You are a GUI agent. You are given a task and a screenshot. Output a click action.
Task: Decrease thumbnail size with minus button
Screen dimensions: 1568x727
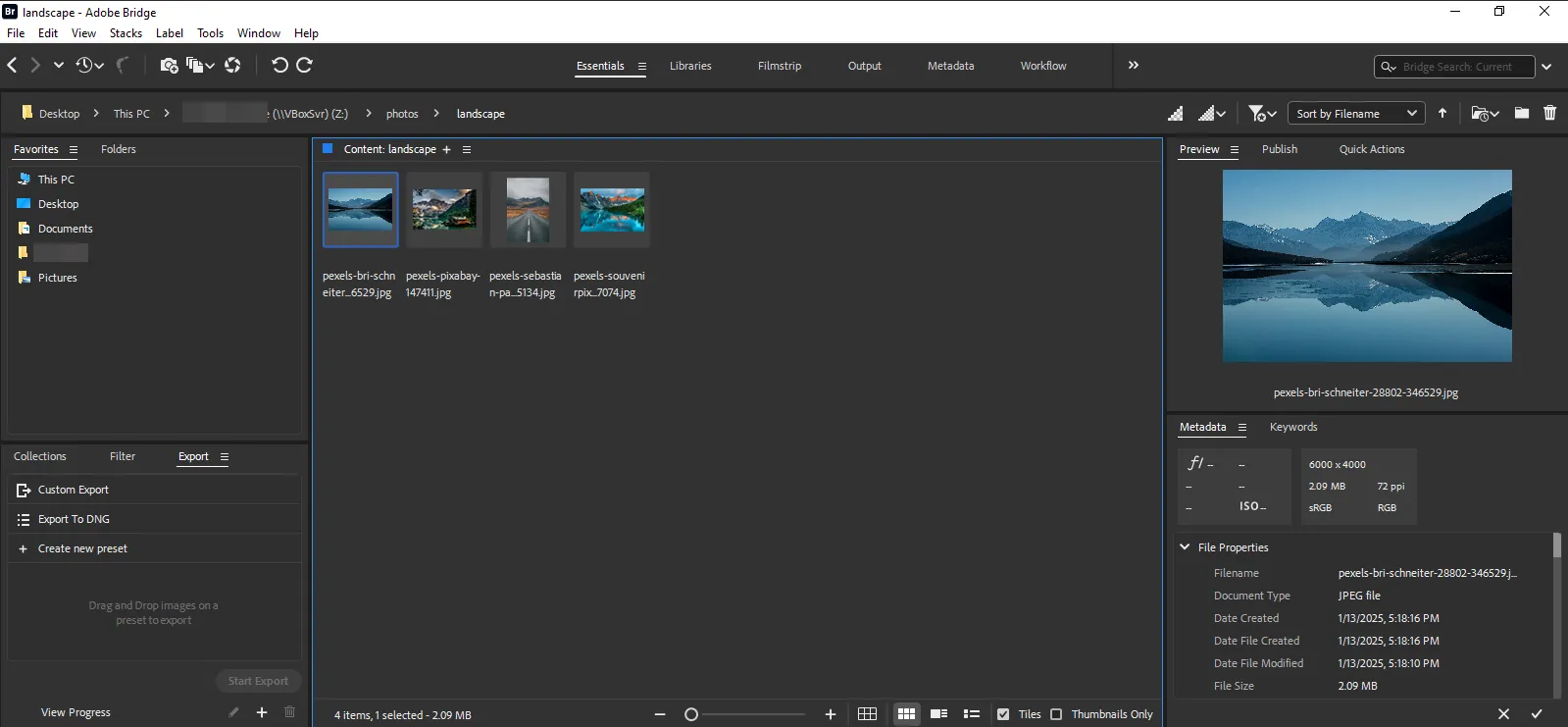pyautogui.click(x=660, y=714)
